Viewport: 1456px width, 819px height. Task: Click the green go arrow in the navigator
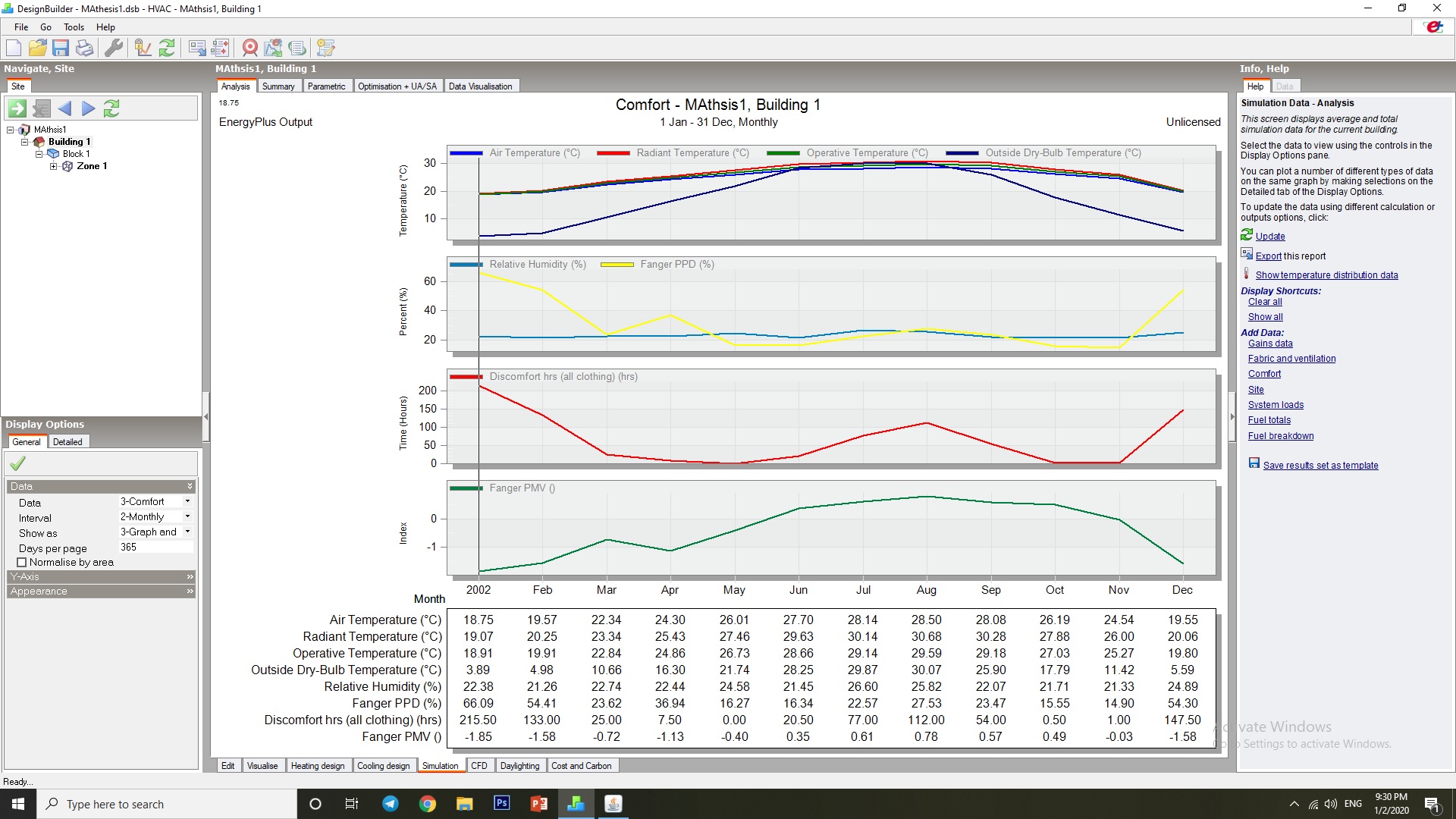pyautogui.click(x=17, y=108)
